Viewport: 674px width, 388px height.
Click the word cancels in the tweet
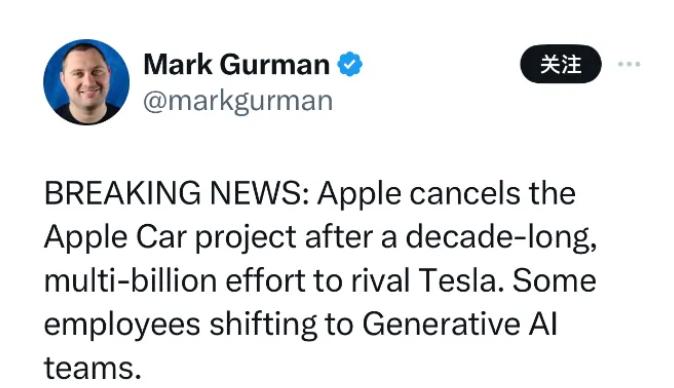click(465, 193)
